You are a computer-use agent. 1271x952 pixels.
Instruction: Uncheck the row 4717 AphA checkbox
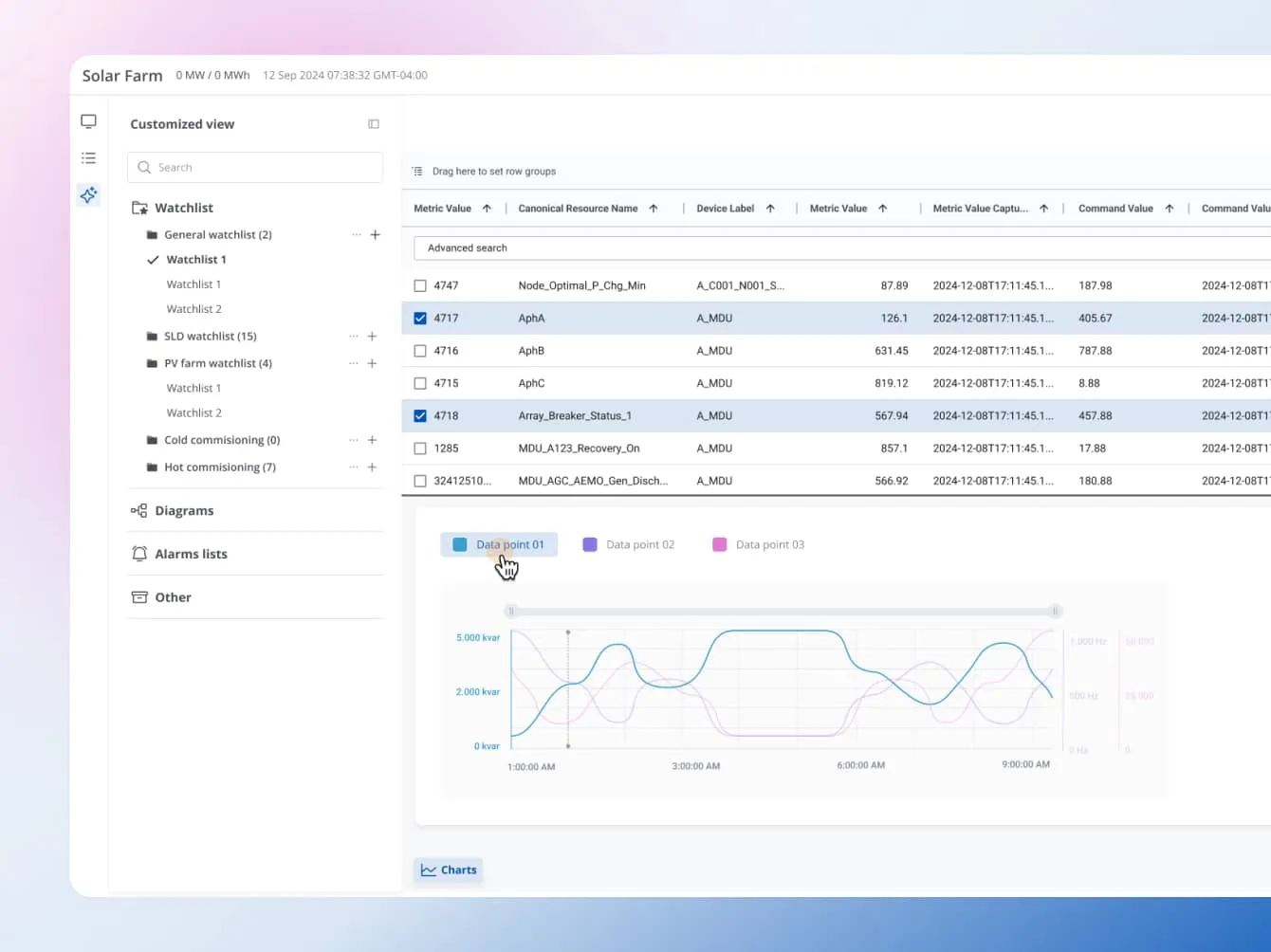tap(420, 319)
